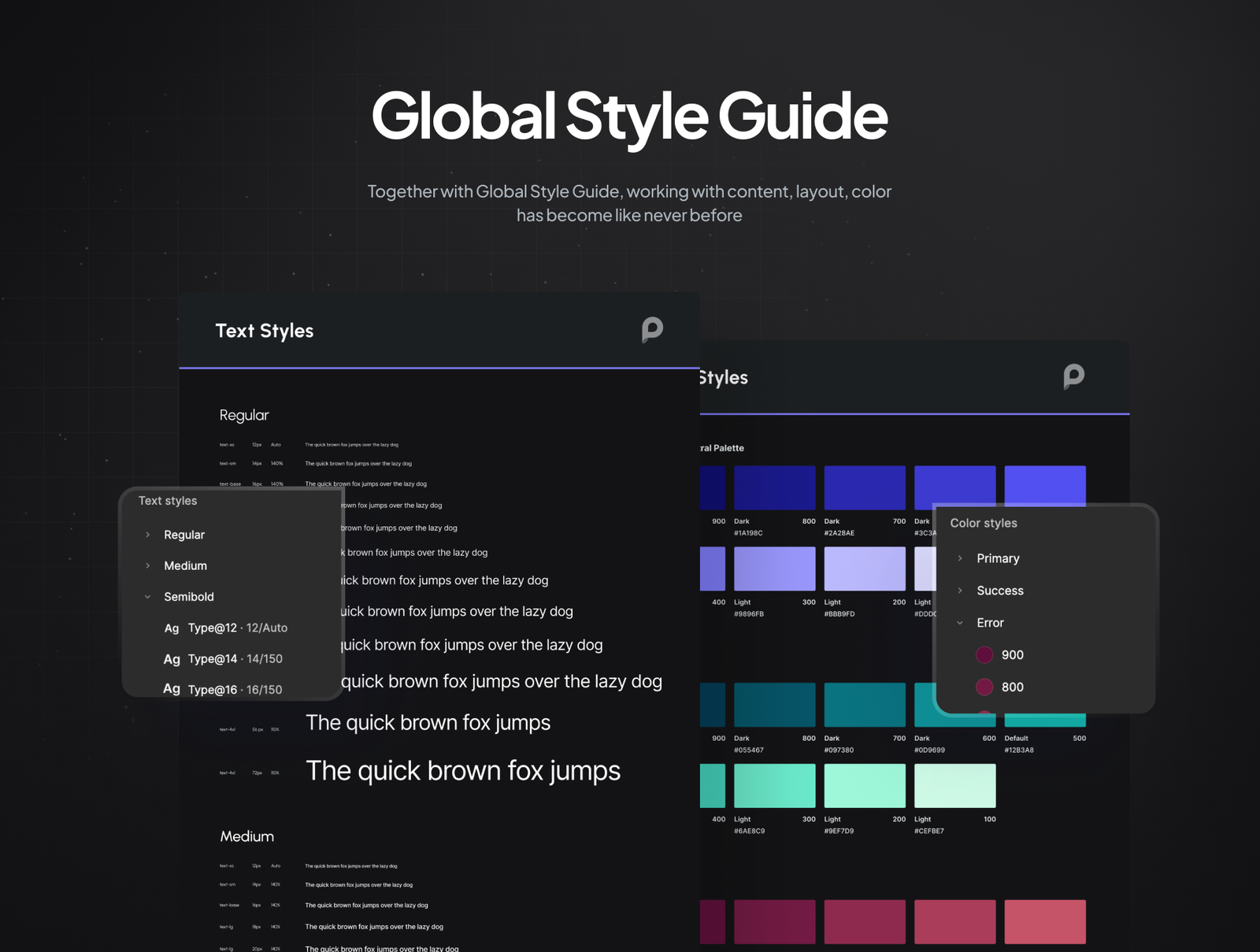This screenshot has width=1260, height=952.
Task: Click the largest quick brown fox sample text
Action: [x=463, y=771]
